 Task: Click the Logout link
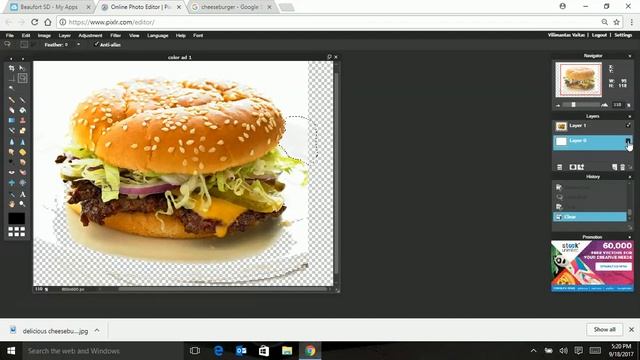(x=599, y=35)
